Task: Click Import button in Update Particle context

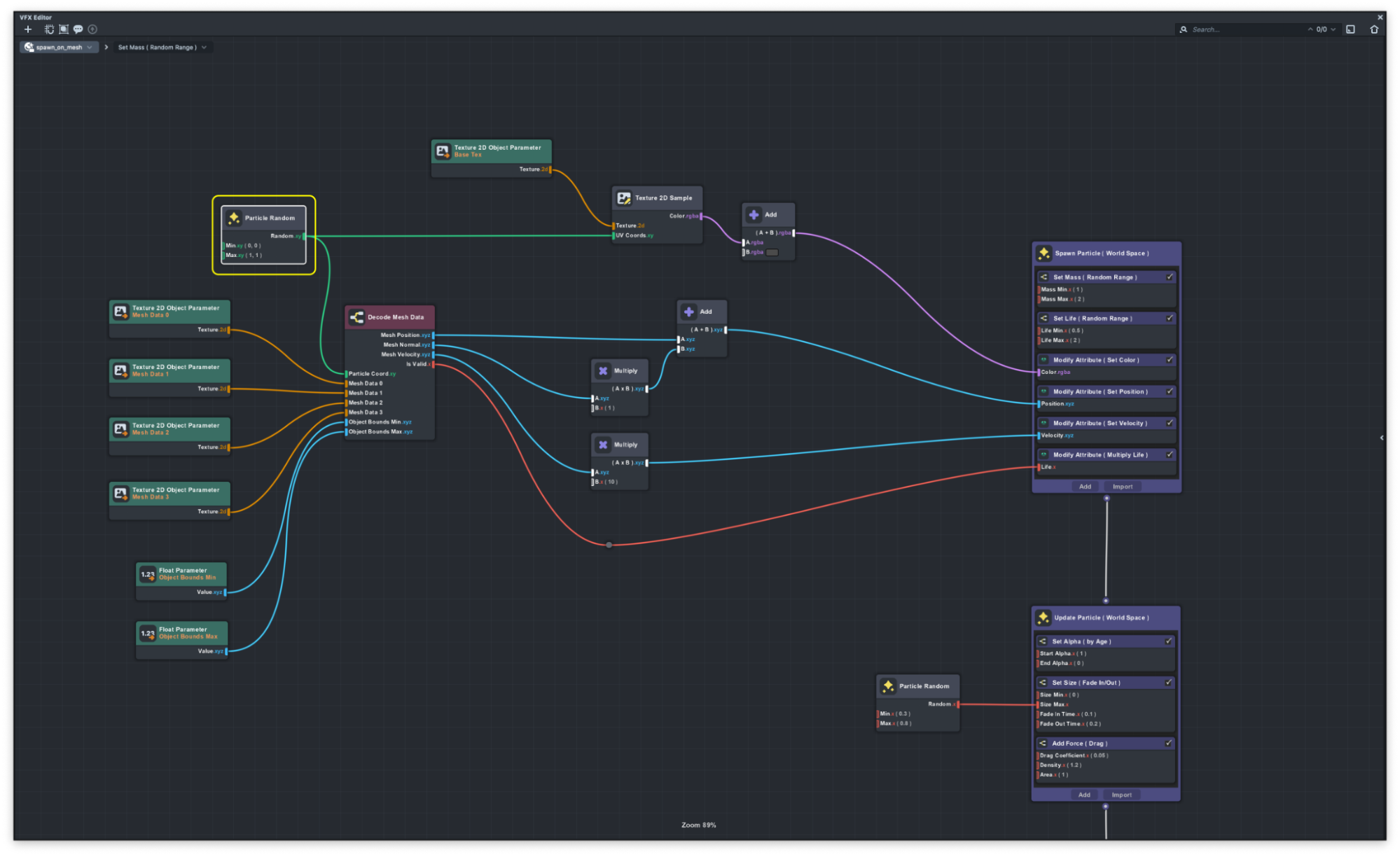Action: point(1121,795)
